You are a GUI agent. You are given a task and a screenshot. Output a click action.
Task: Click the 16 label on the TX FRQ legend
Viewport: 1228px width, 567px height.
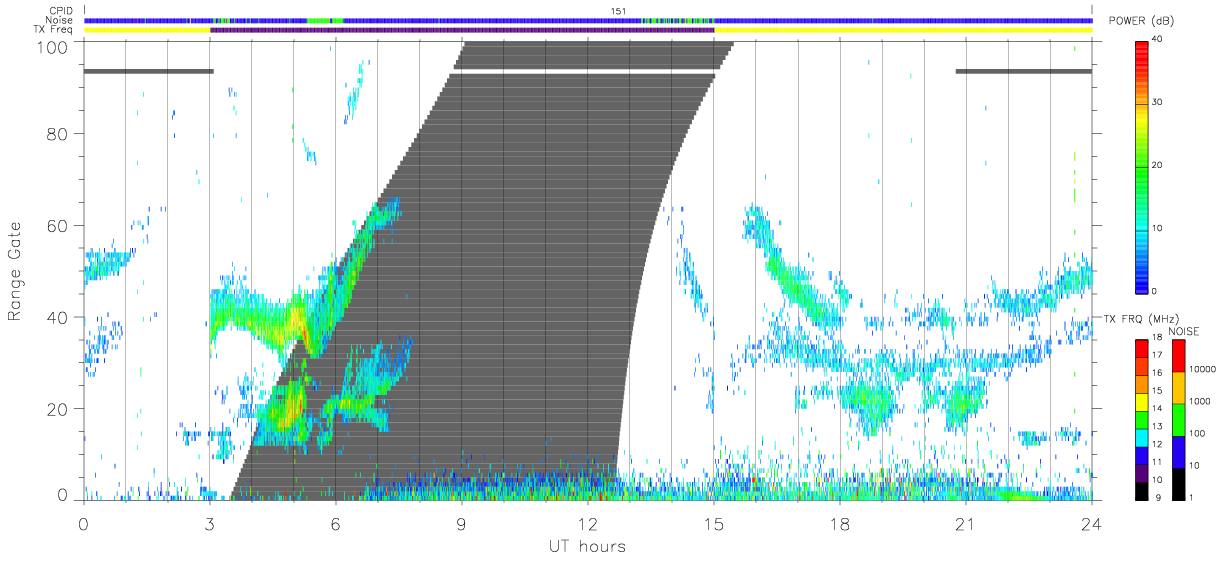coord(1158,373)
